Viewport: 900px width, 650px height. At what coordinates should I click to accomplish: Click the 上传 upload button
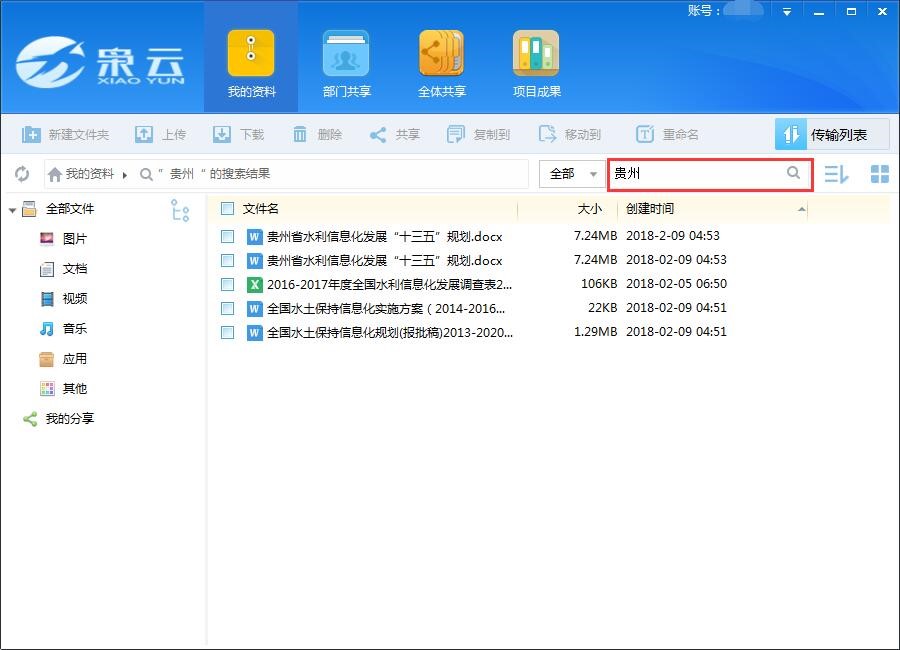tap(161, 134)
